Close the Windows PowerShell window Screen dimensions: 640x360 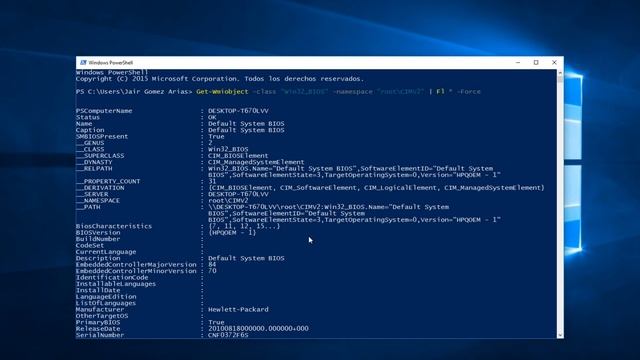(554, 62)
